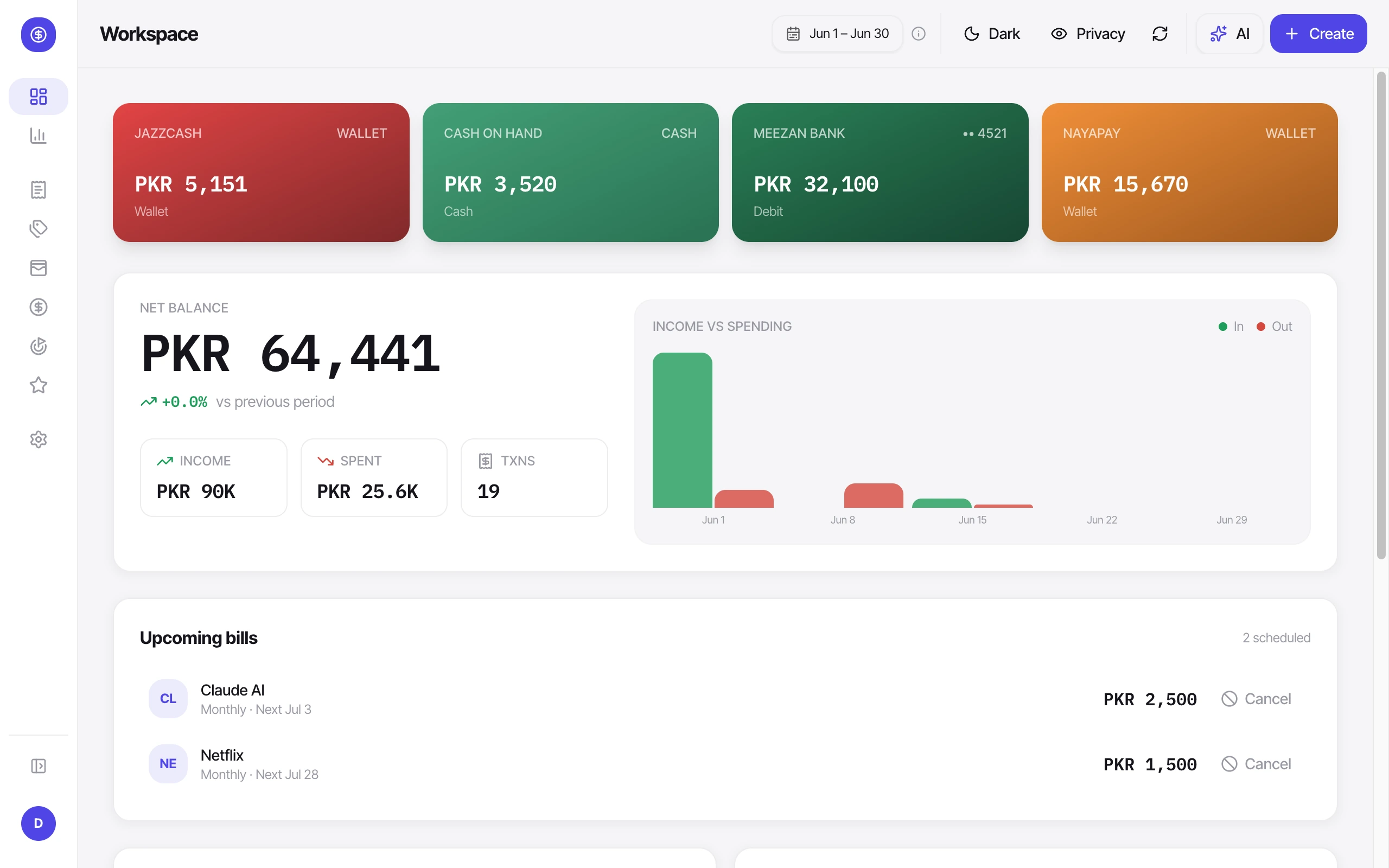Click the dollar-sign app logo
The image size is (1389, 868).
[39, 34]
